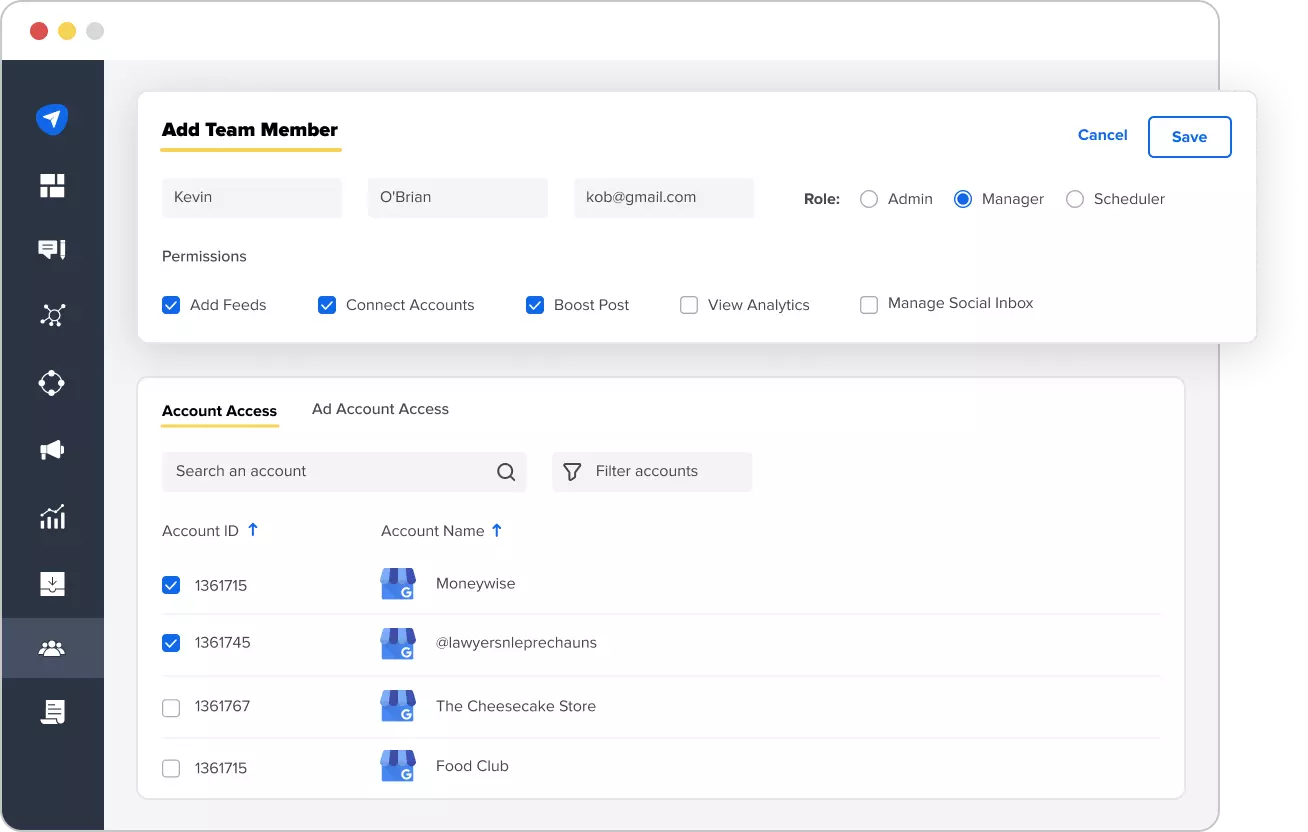1308x832 pixels.
Task: Check The Cheesecake Store account checkbox
Action: click(x=171, y=707)
